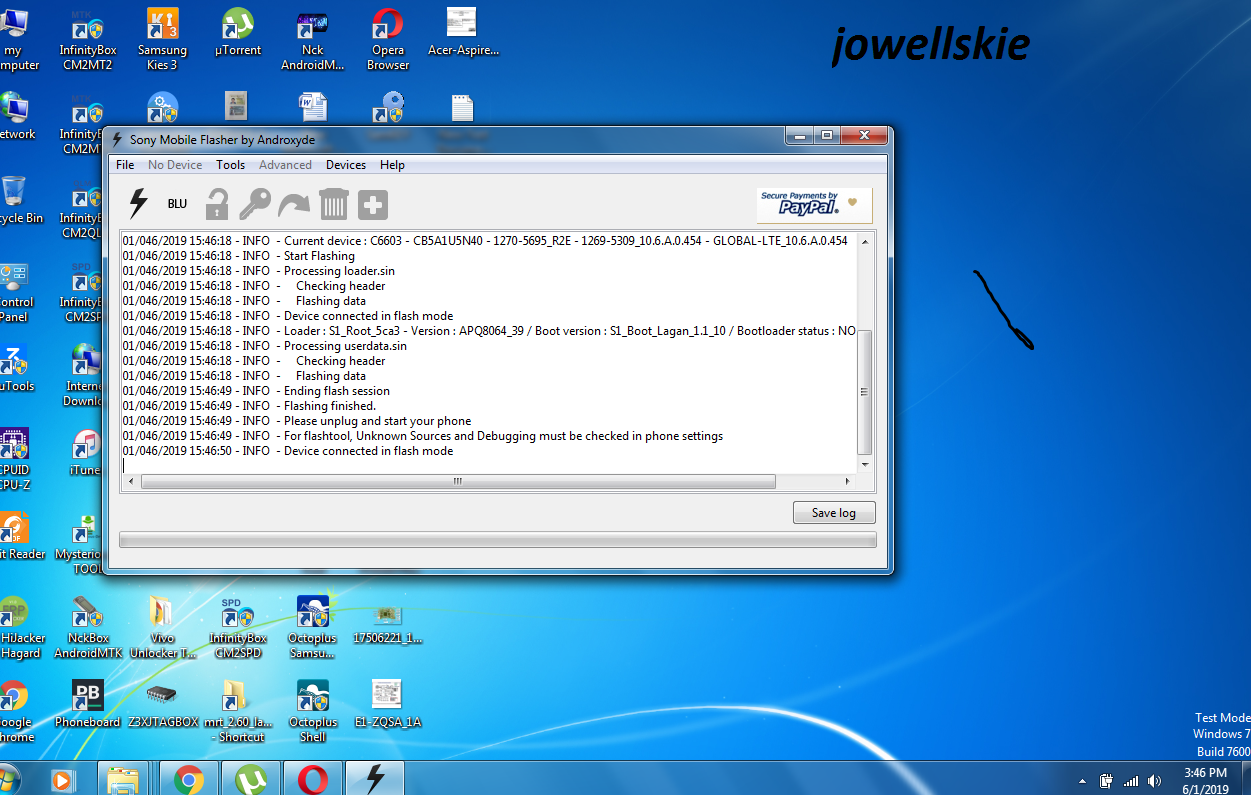Viewport: 1251px width, 795px height.
Task: Click the log scrollbar up arrow
Action: (x=865, y=241)
